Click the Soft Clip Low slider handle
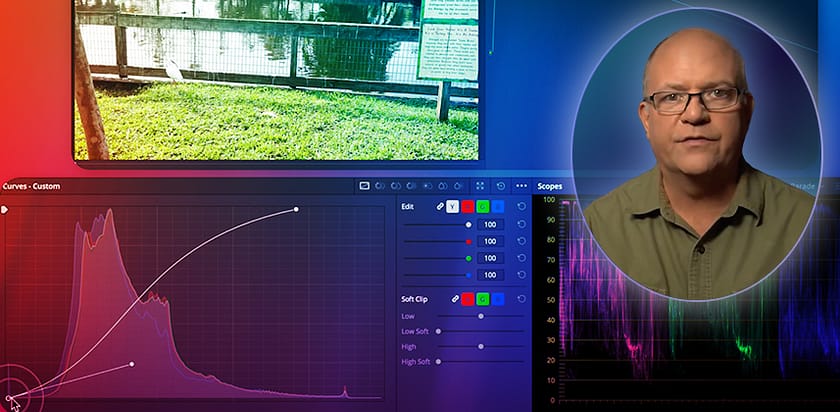The height and width of the screenshot is (412, 840). click(x=481, y=316)
